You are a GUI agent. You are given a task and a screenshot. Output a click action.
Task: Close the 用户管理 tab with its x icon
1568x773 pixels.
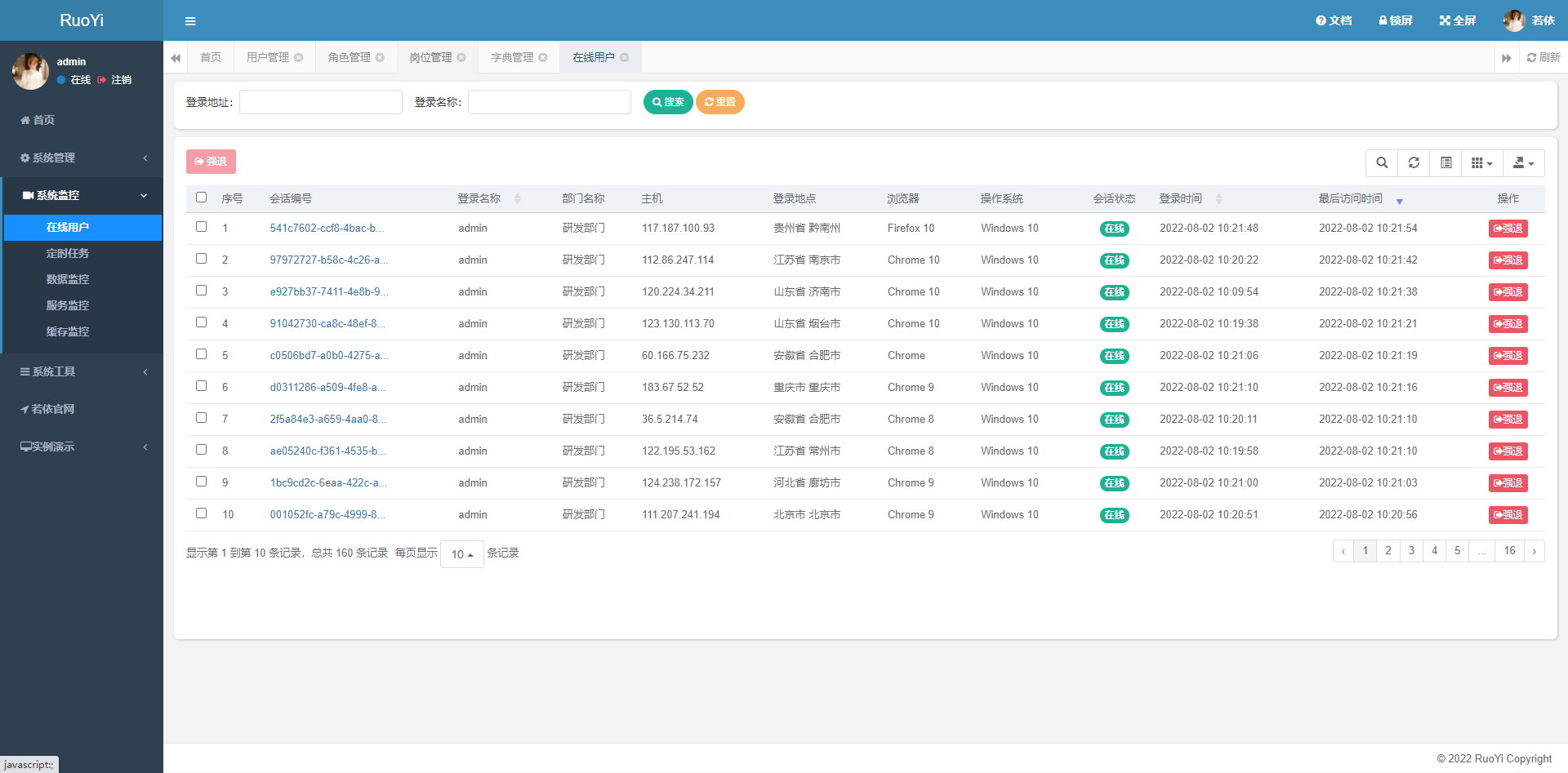coord(299,58)
